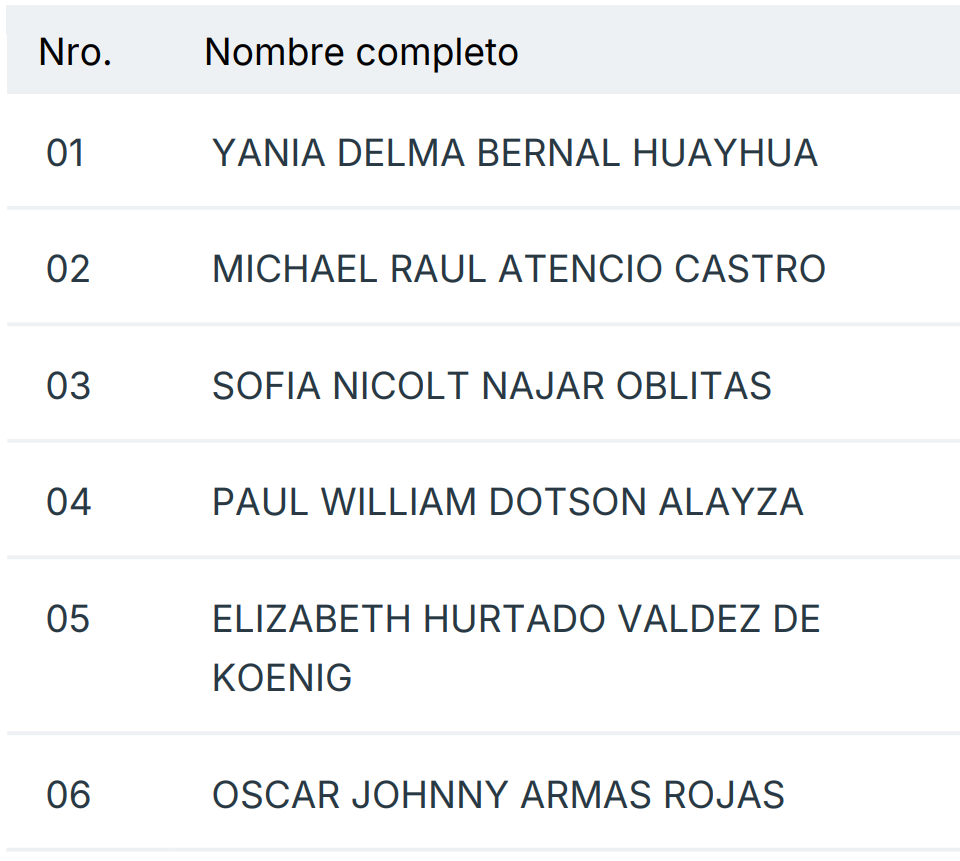The width and height of the screenshot is (960, 861).
Task: Click the surname CASTRO in row 02
Action: point(750,269)
